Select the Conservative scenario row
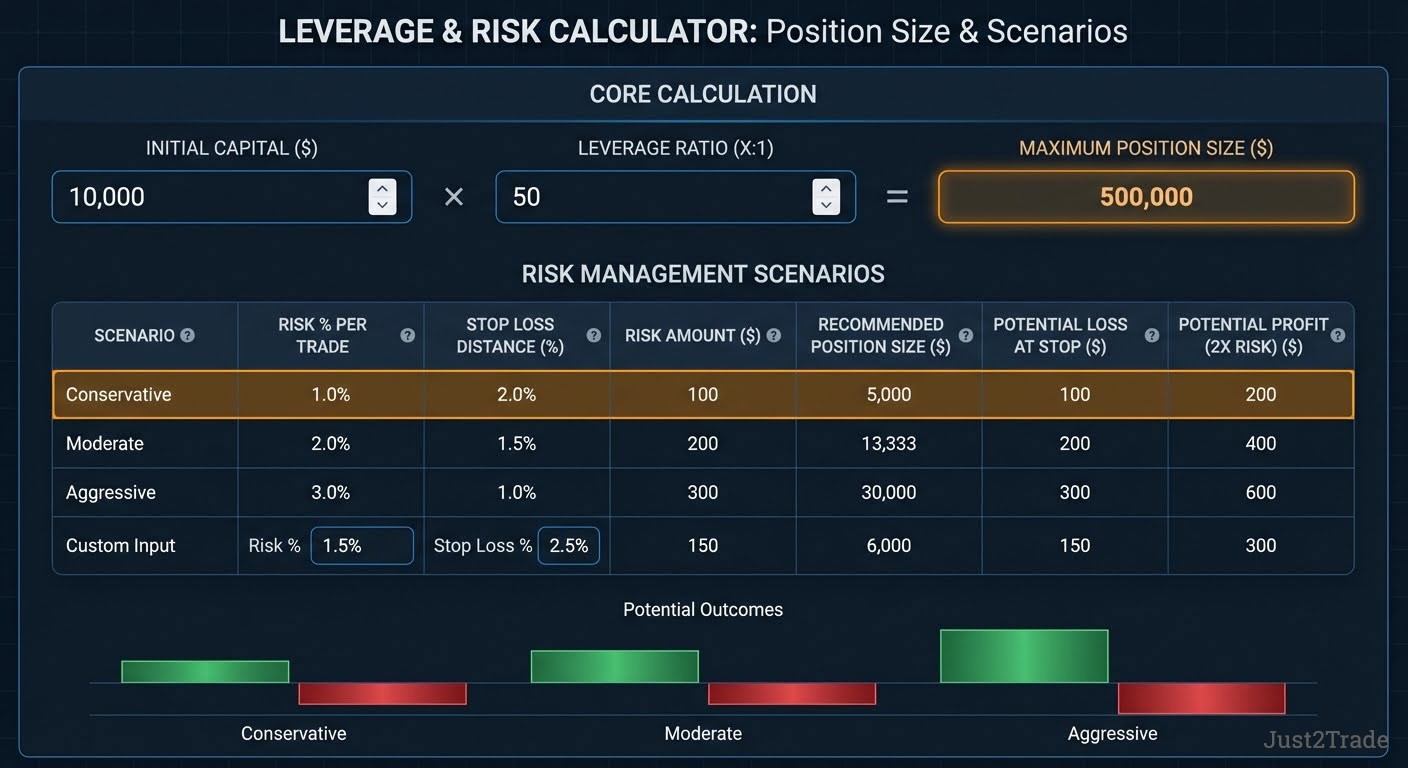1408x768 pixels. click(x=702, y=395)
